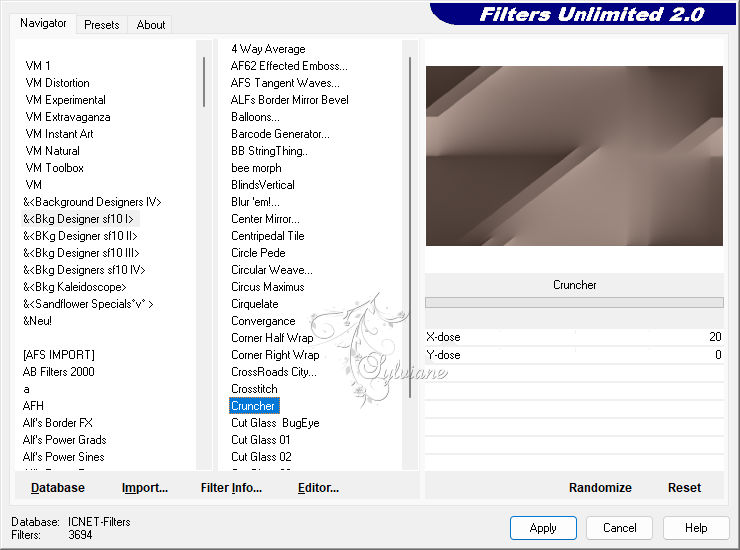Image resolution: width=740 pixels, height=550 pixels.
Task: Select filter Circle Pede
Action: coord(258,253)
